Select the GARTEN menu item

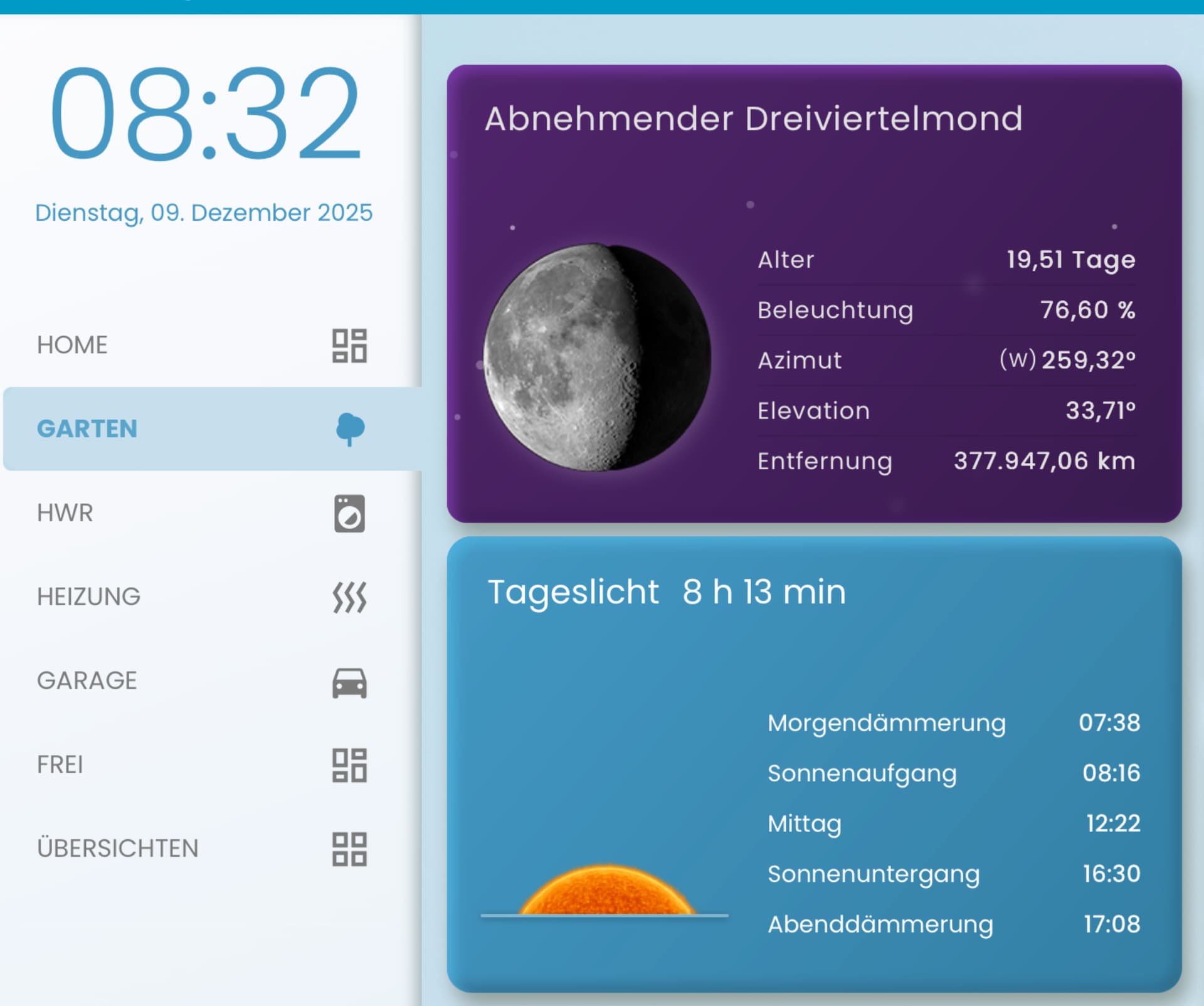pyautogui.click(x=87, y=429)
